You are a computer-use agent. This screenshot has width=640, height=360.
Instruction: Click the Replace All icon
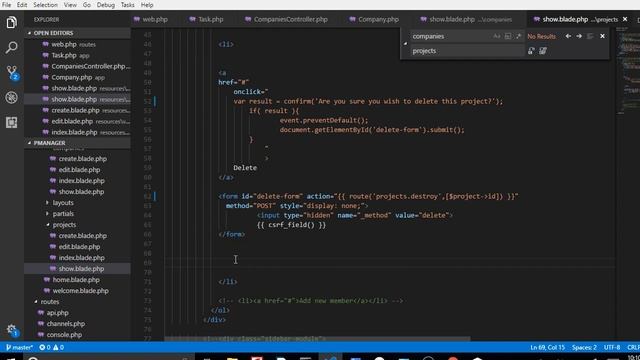543,51
